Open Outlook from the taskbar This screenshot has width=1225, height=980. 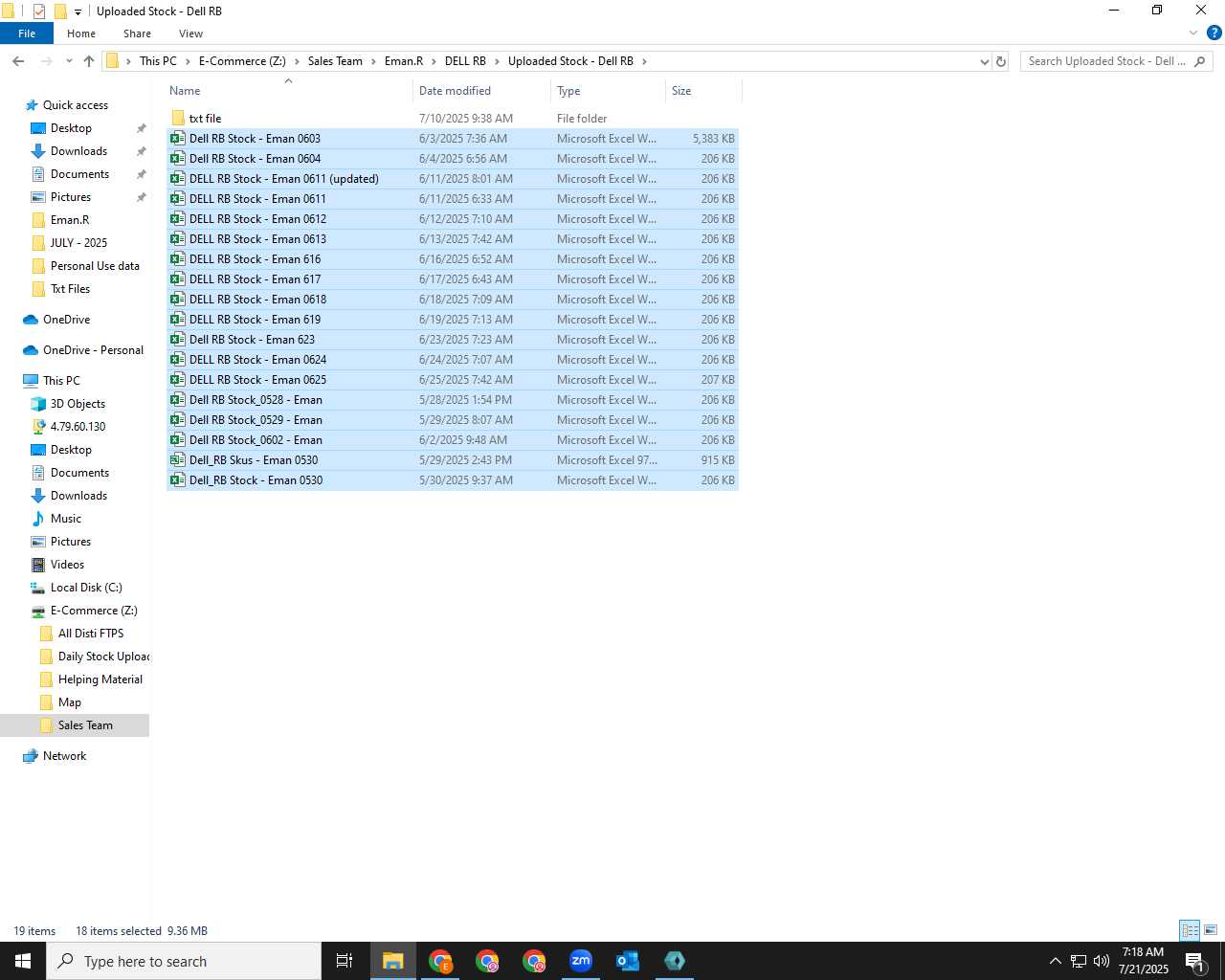click(x=628, y=961)
